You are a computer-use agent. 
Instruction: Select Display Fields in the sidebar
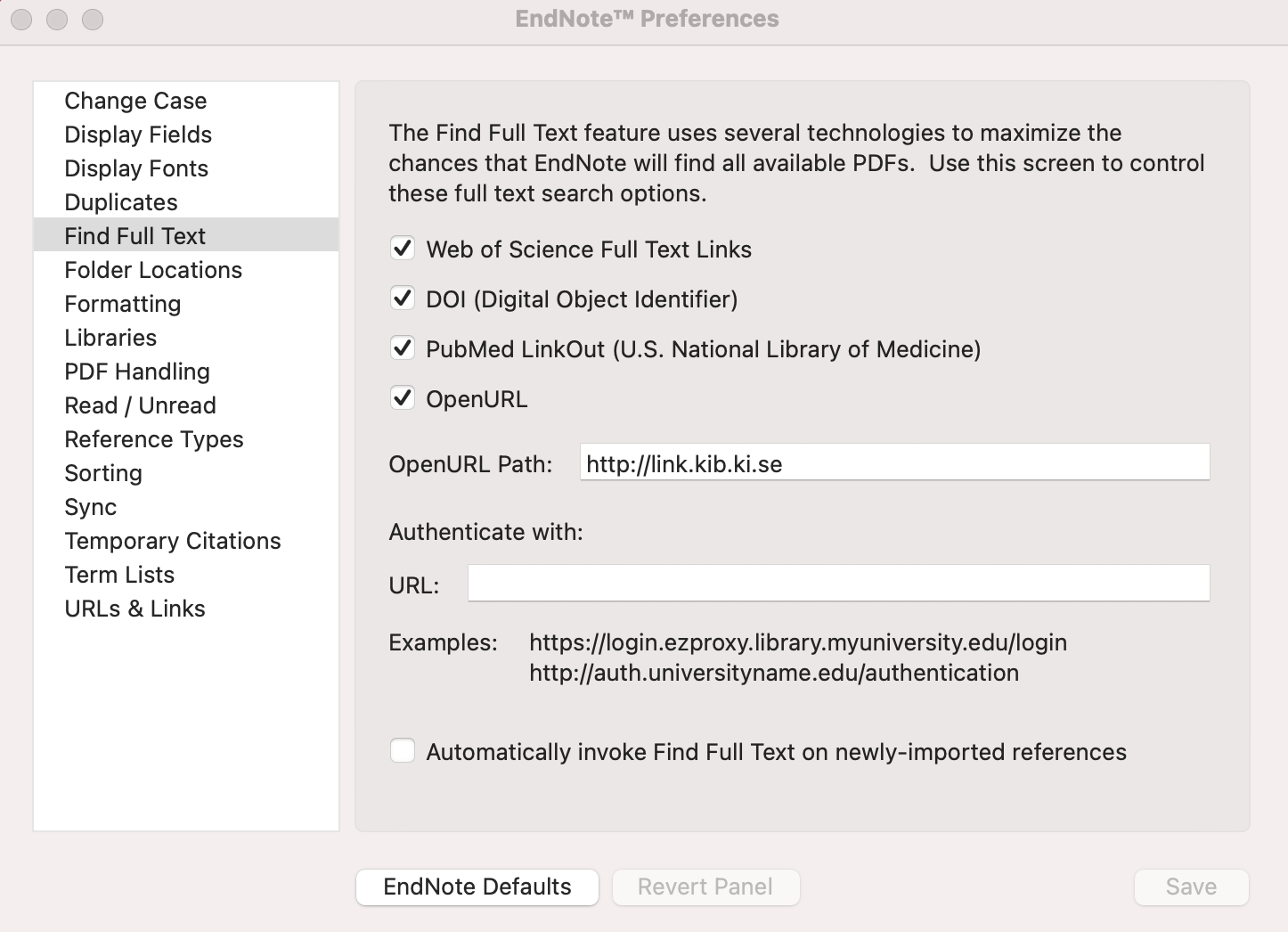[186, 135]
